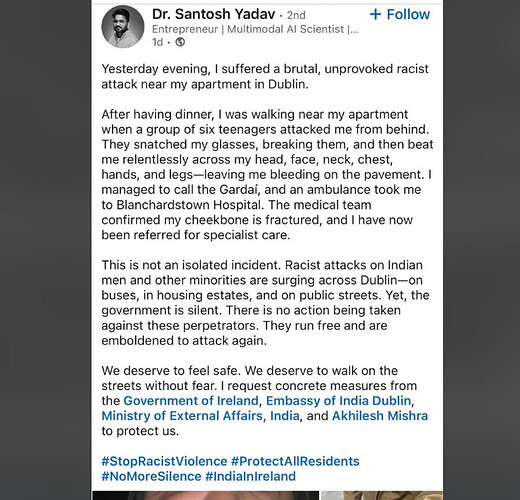The width and height of the screenshot is (520, 500).
Task: Click the 1d post timestamp
Action: coord(157,42)
